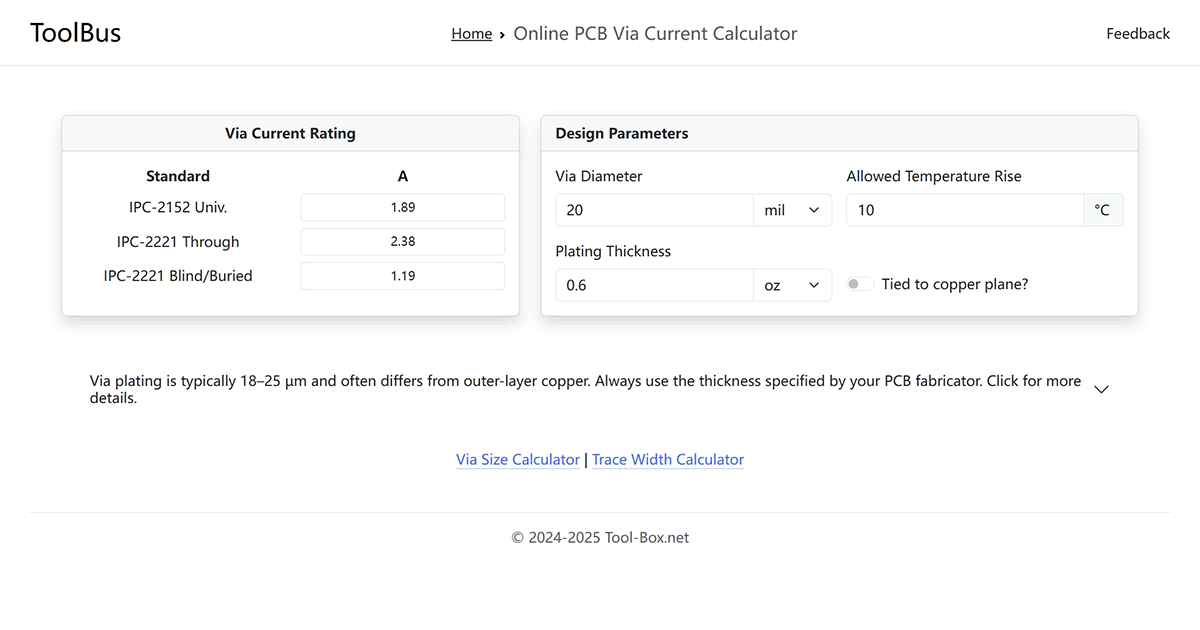1200x630 pixels.
Task: Open the Home breadcrumb link
Action: click(471, 33)
